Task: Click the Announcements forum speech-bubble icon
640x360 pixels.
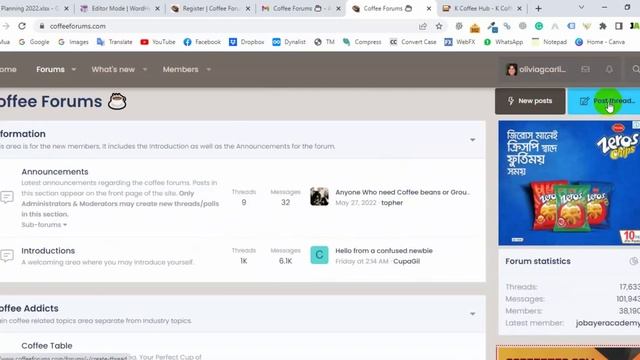Action: pyautogui.click(x=7, y=197)
